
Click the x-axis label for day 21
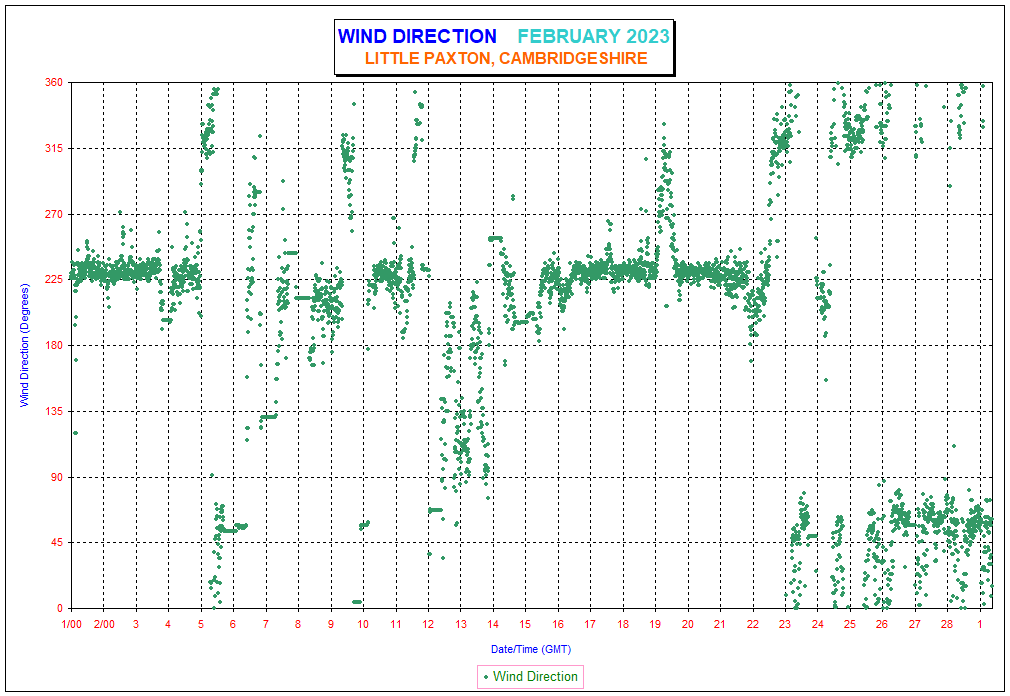click(x=720, y=624)
